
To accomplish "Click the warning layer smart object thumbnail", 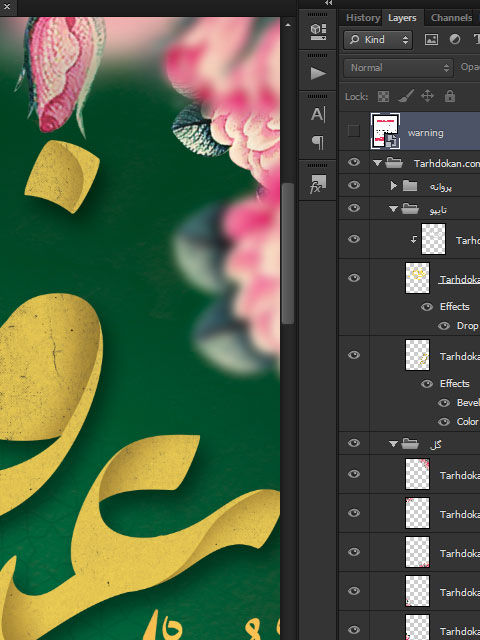I will [385, 131].
